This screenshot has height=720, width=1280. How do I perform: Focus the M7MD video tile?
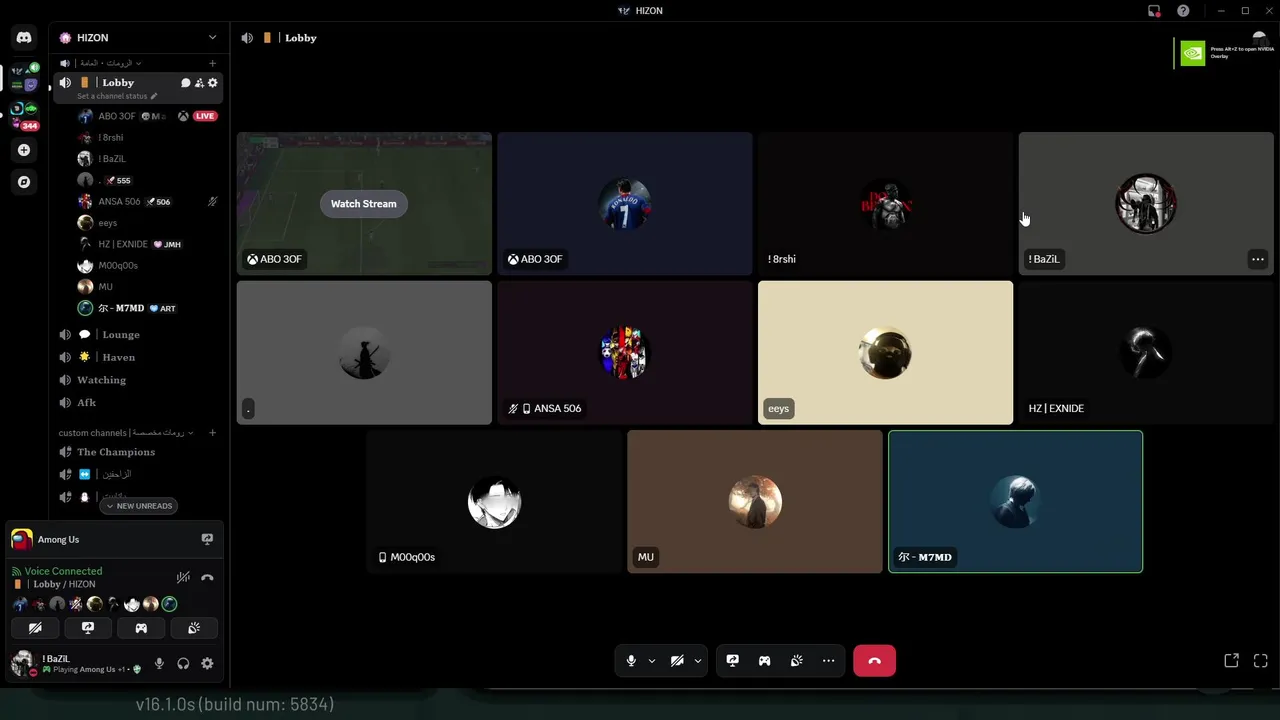[x=1015, y=501]
